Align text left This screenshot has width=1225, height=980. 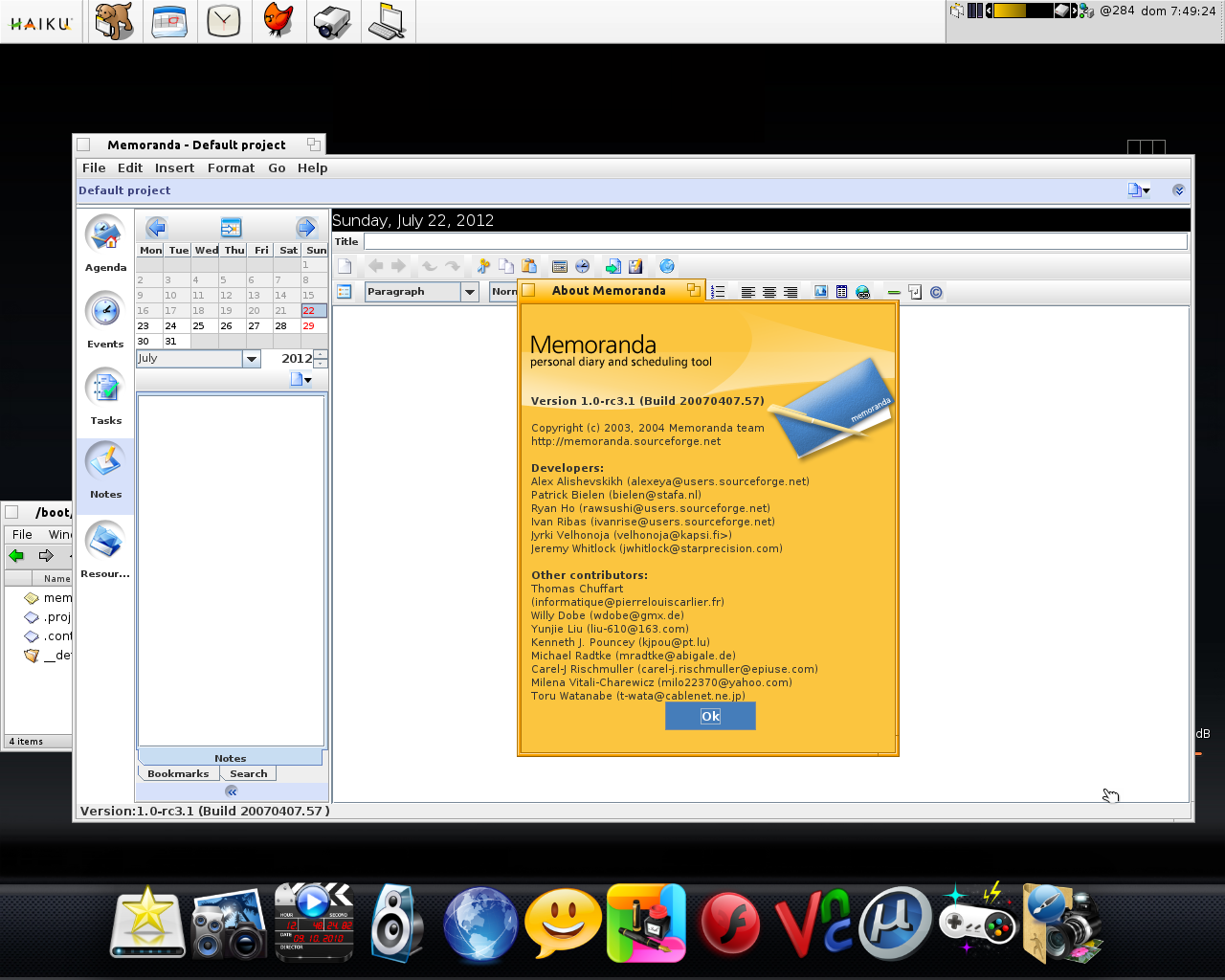pos(748,292)
